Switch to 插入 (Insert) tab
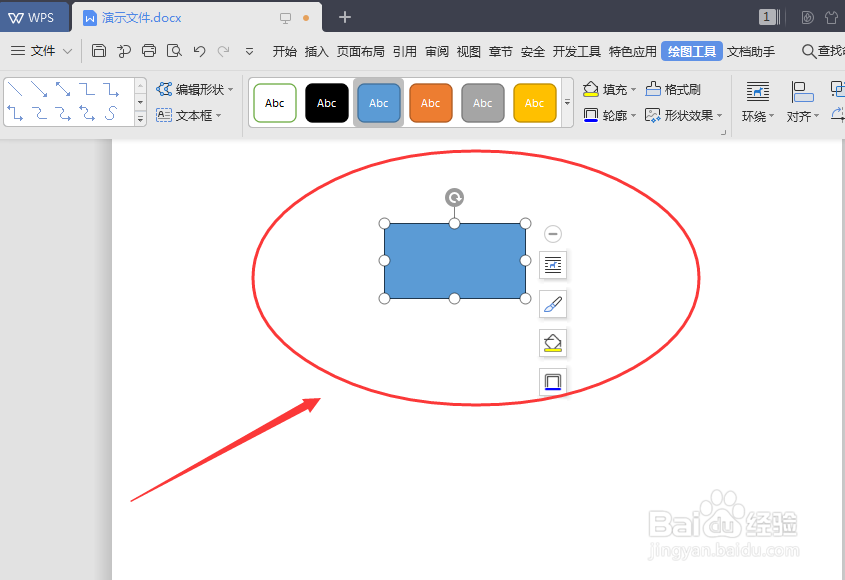This screenshot has height=580, width=845. click(x=316, y=51)
